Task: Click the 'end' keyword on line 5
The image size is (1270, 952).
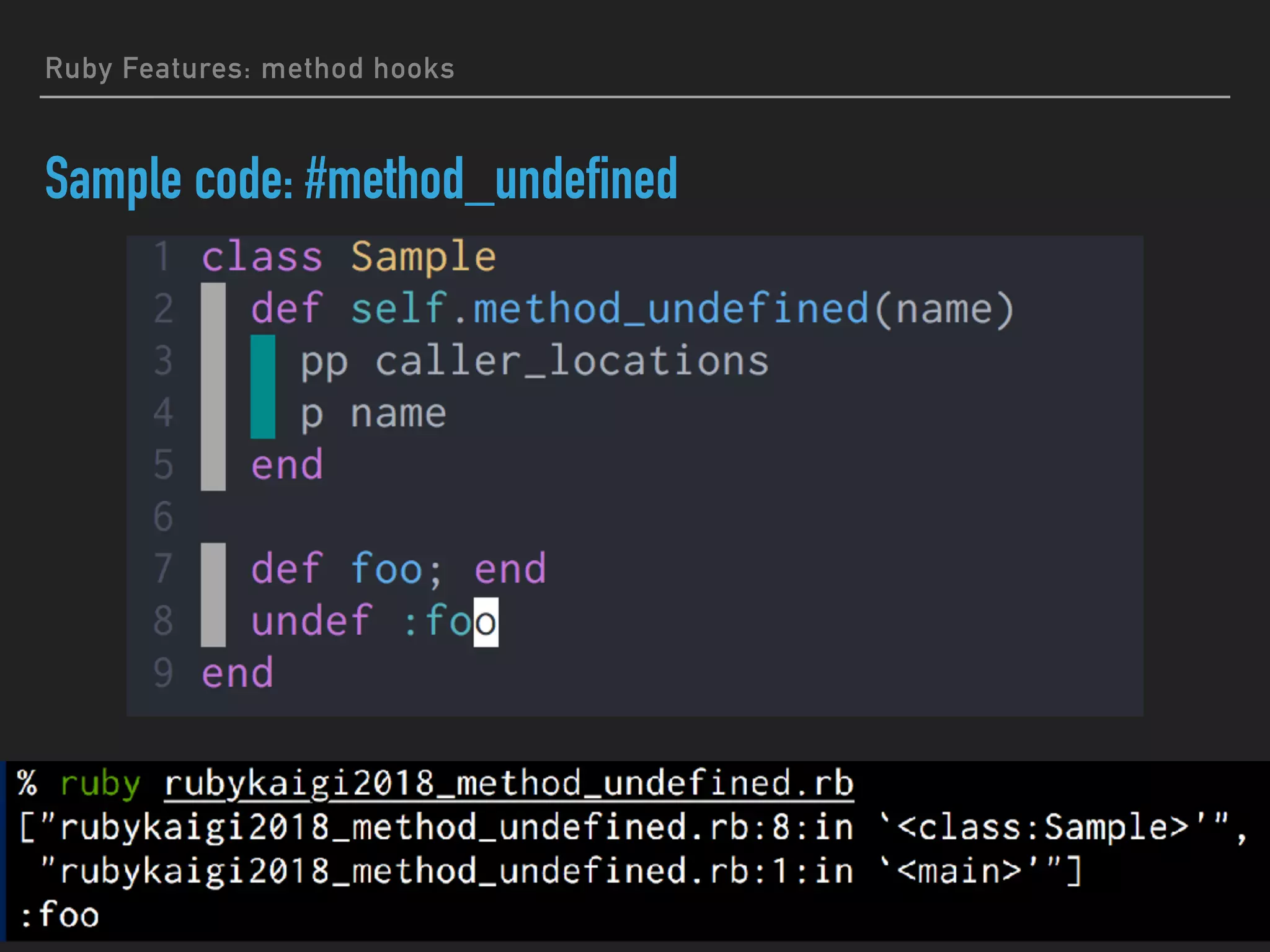Action: tap(286, 465)
